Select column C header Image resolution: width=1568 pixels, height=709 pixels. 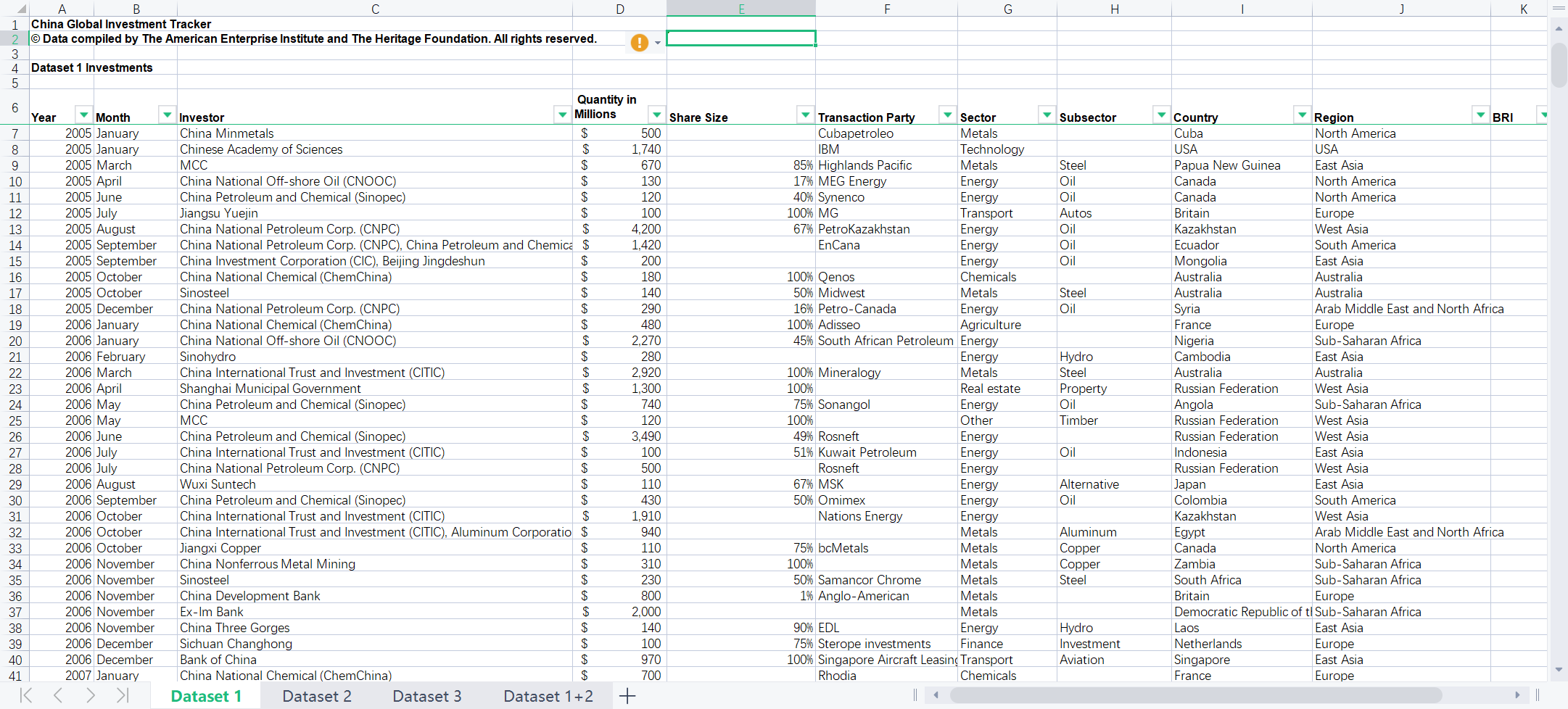375,9
